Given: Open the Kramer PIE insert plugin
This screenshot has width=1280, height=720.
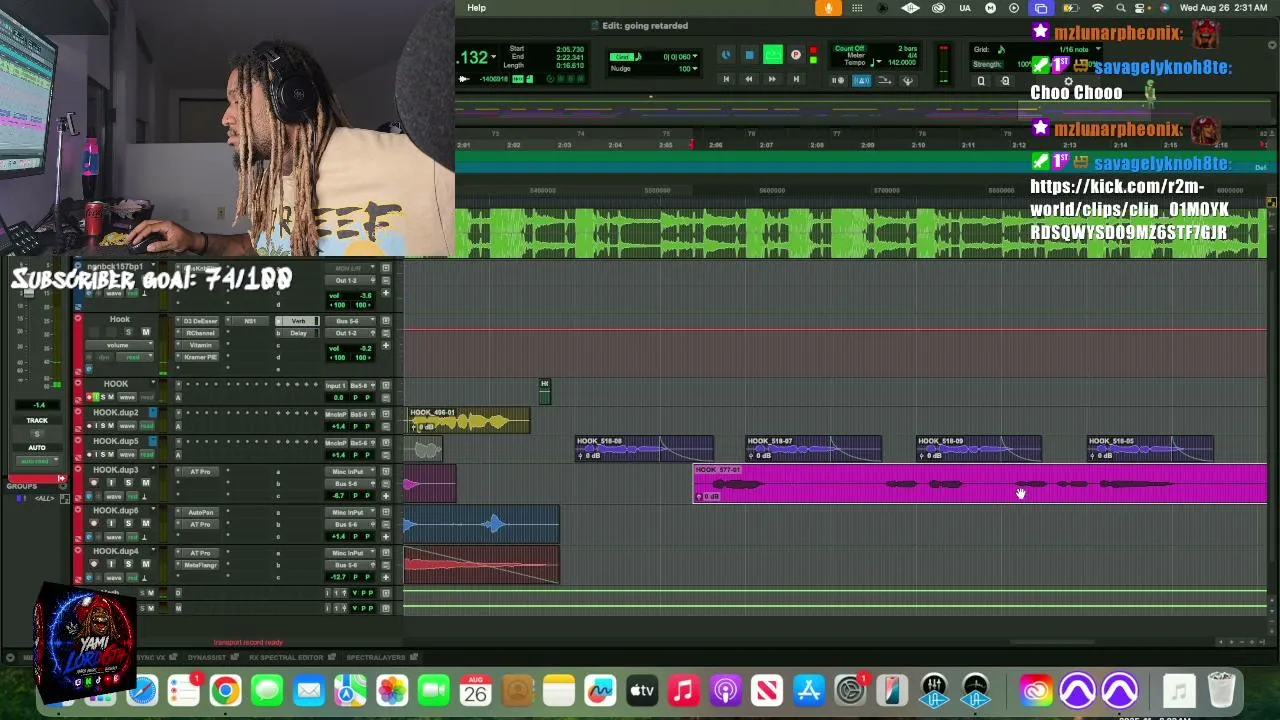Looking at the screenshot, I should [x=201, y=357].
